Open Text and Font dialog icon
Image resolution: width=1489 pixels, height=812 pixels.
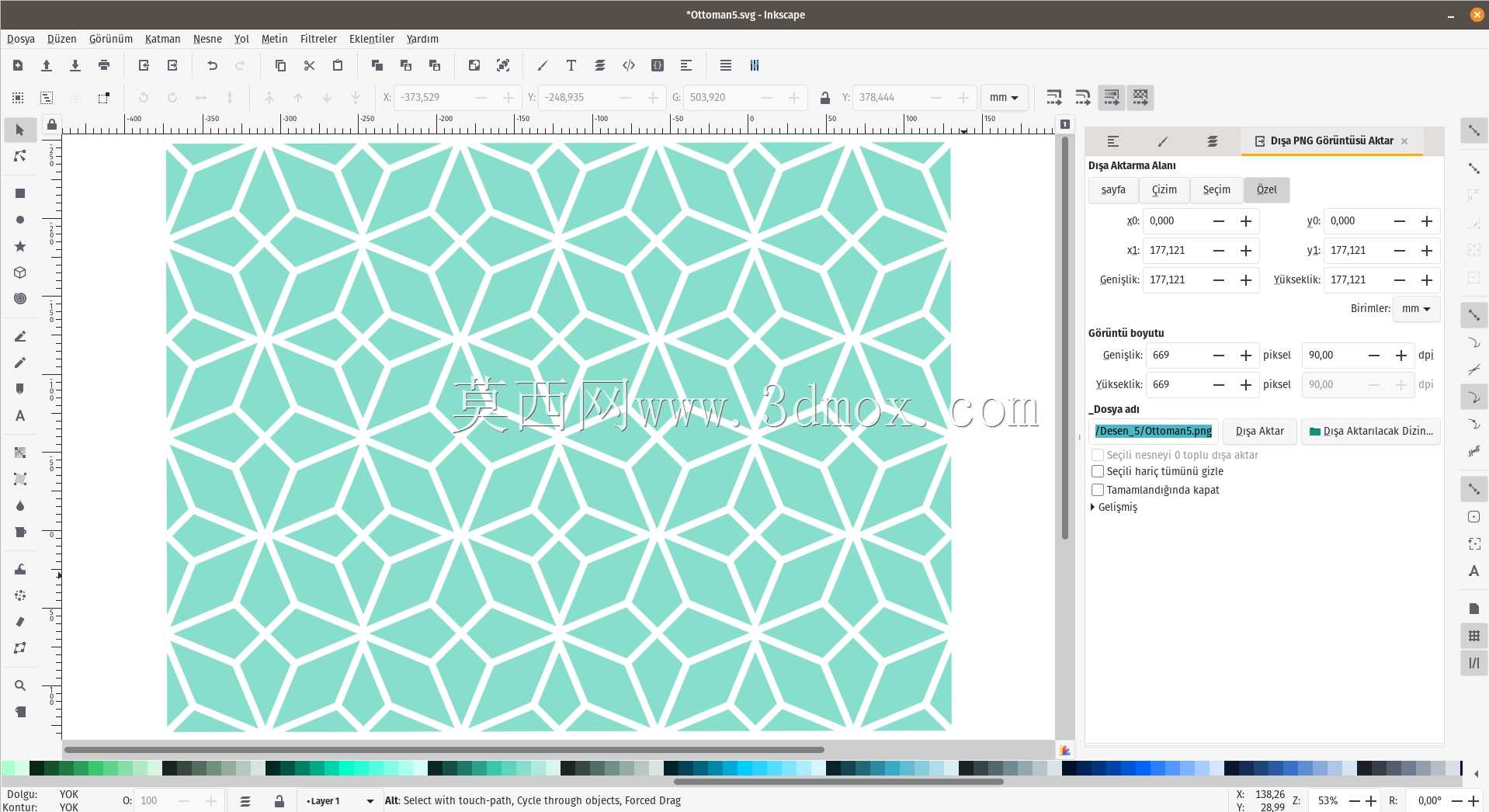[x=571, y=65]
